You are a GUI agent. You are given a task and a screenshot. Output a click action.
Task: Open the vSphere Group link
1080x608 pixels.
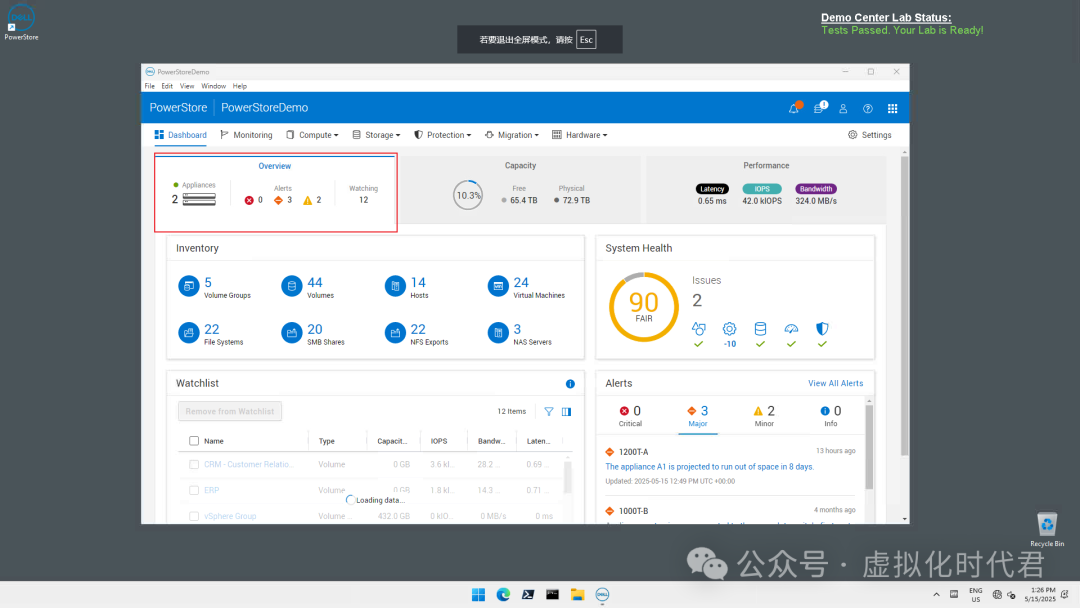(x=230, y=516)
